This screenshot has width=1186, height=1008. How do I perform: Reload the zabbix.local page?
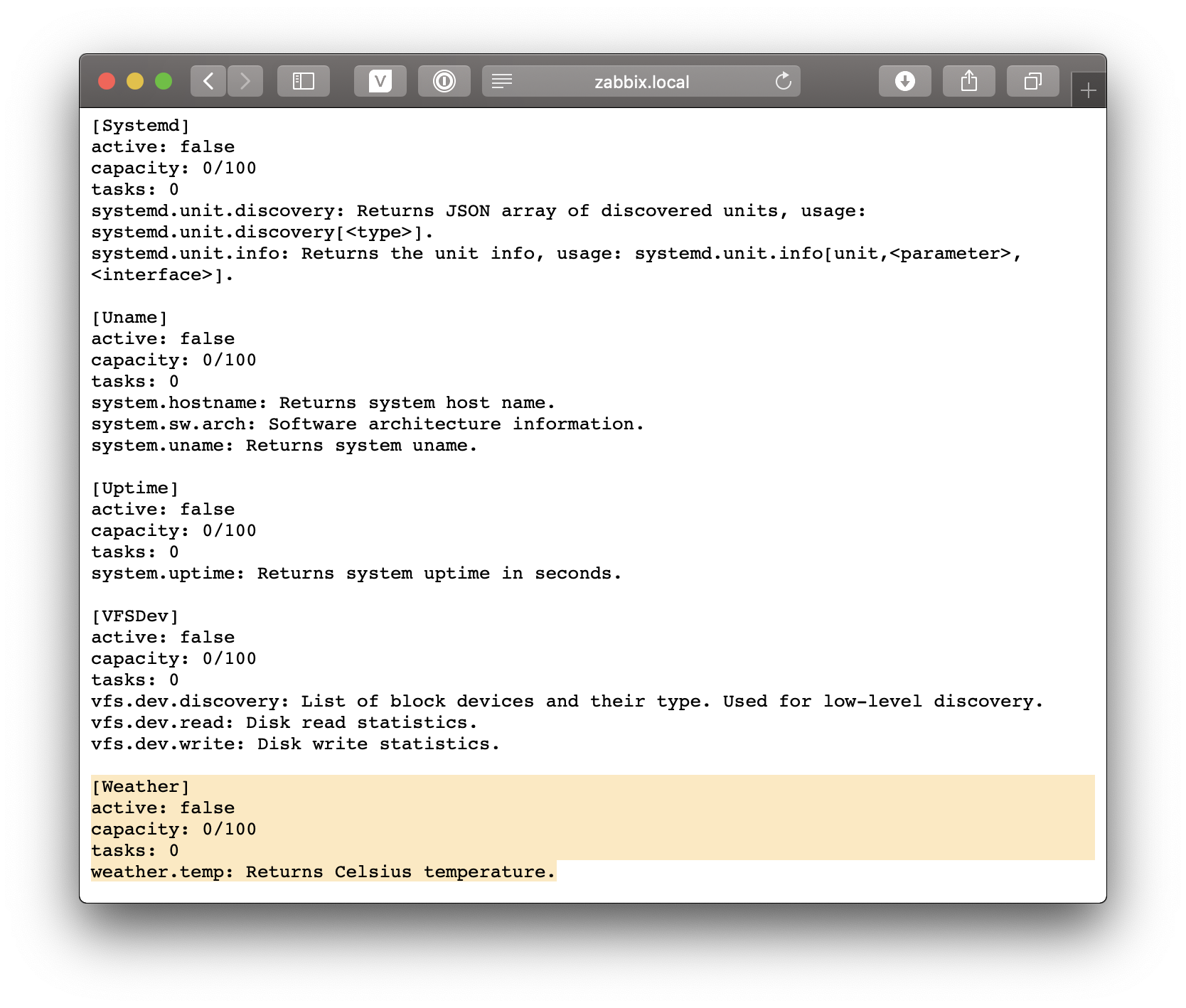coord(783,81)
